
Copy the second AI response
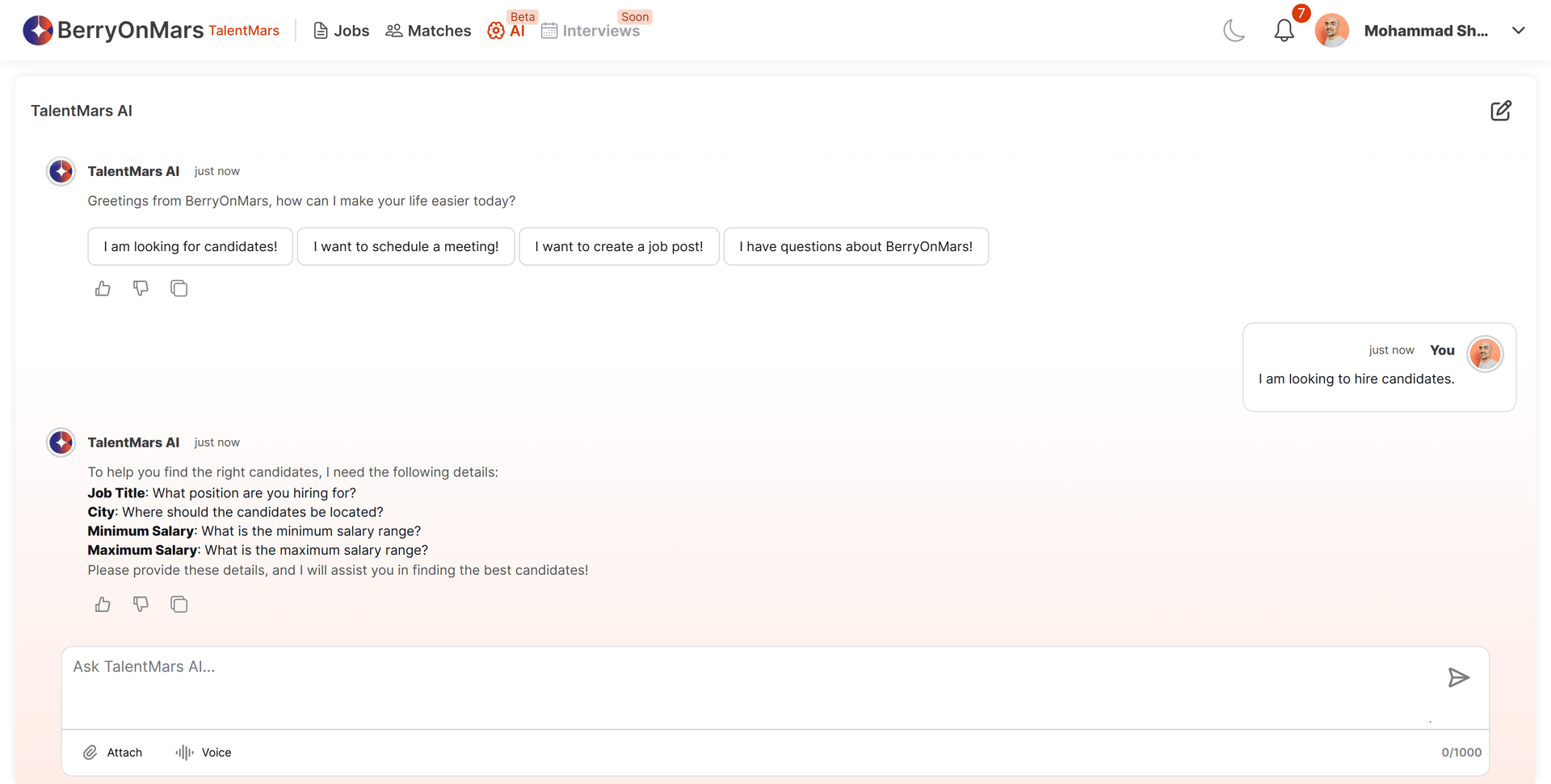click(x=179, y=604)
